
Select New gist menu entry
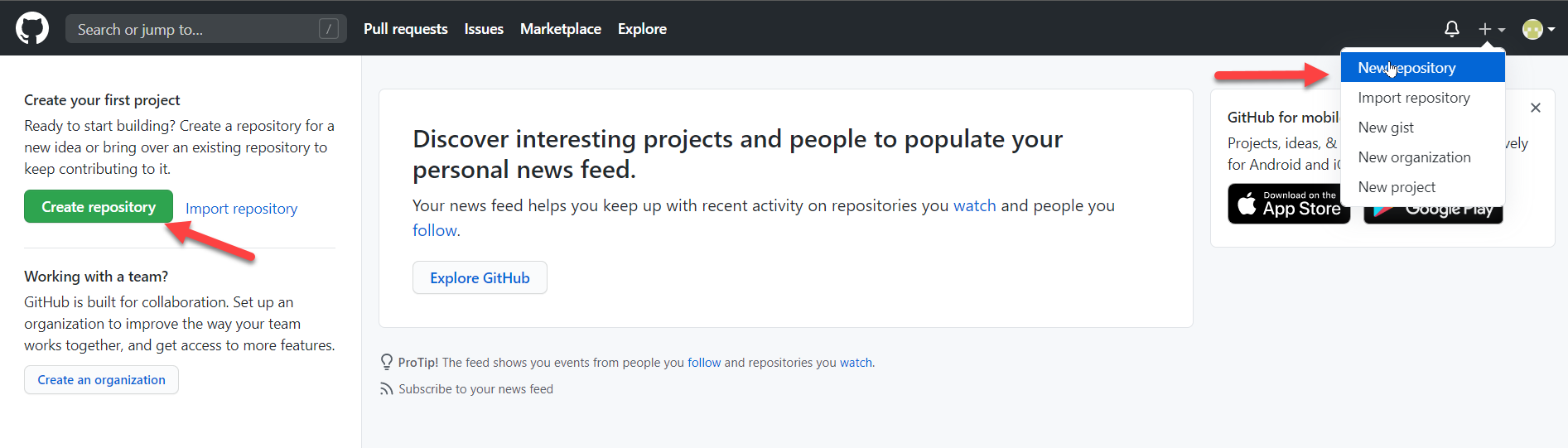pyautogui.click(x=1423, y=128)
